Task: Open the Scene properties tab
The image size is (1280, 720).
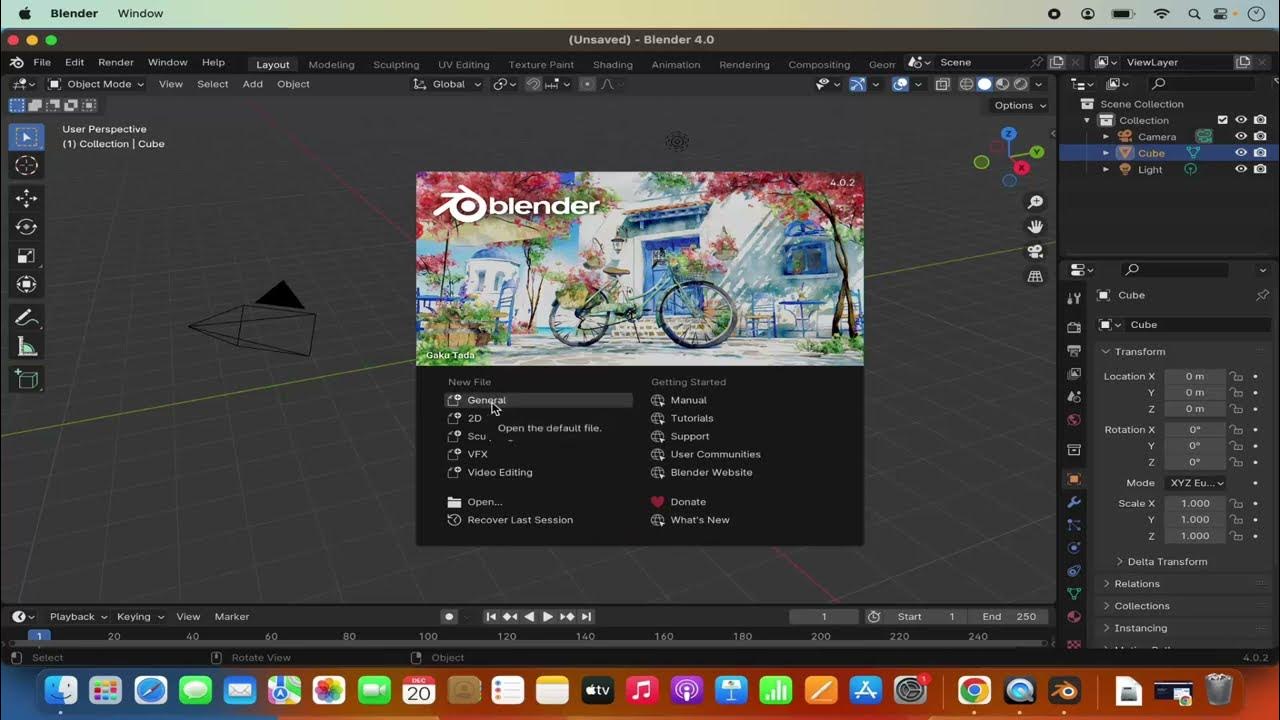Action: [1074, 396]
